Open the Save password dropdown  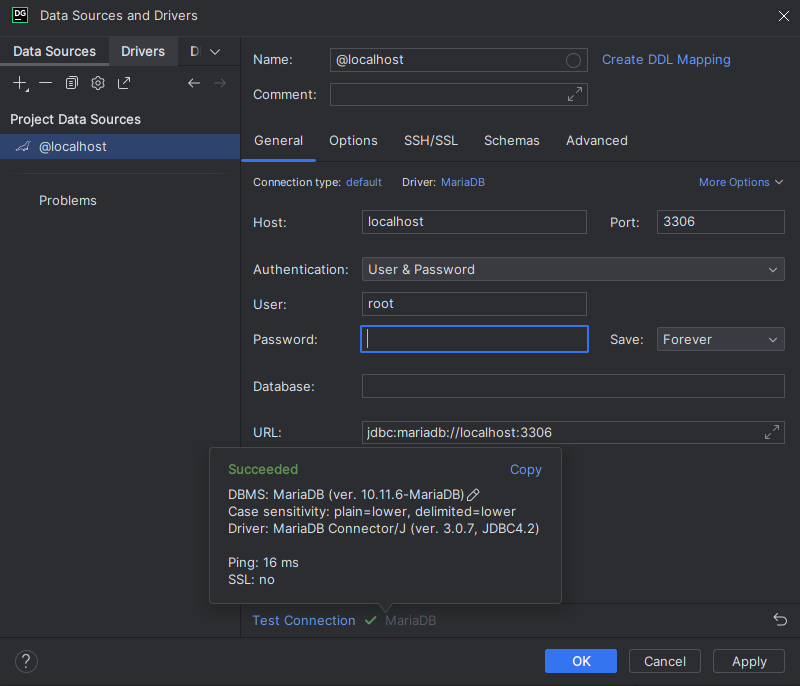(x=720, y=339)
